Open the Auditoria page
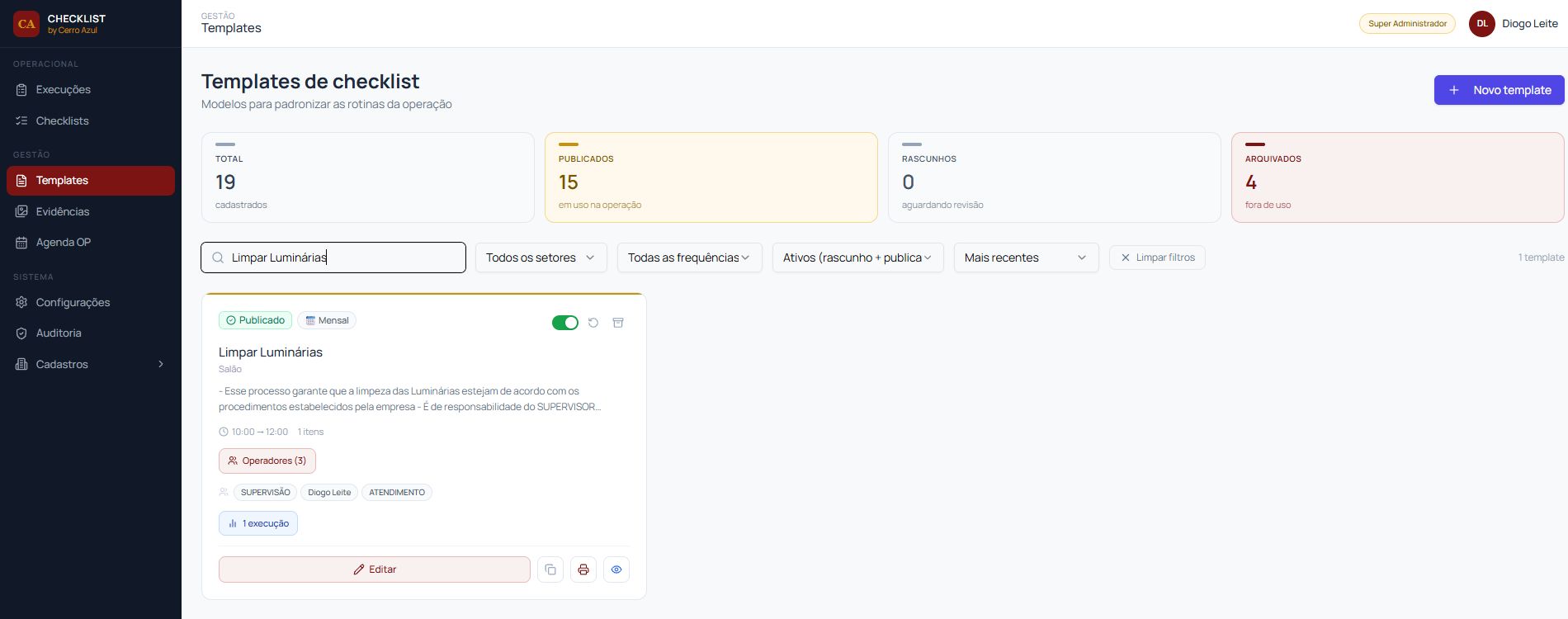The image size is (1568, 619). click(x=91, y=333)
